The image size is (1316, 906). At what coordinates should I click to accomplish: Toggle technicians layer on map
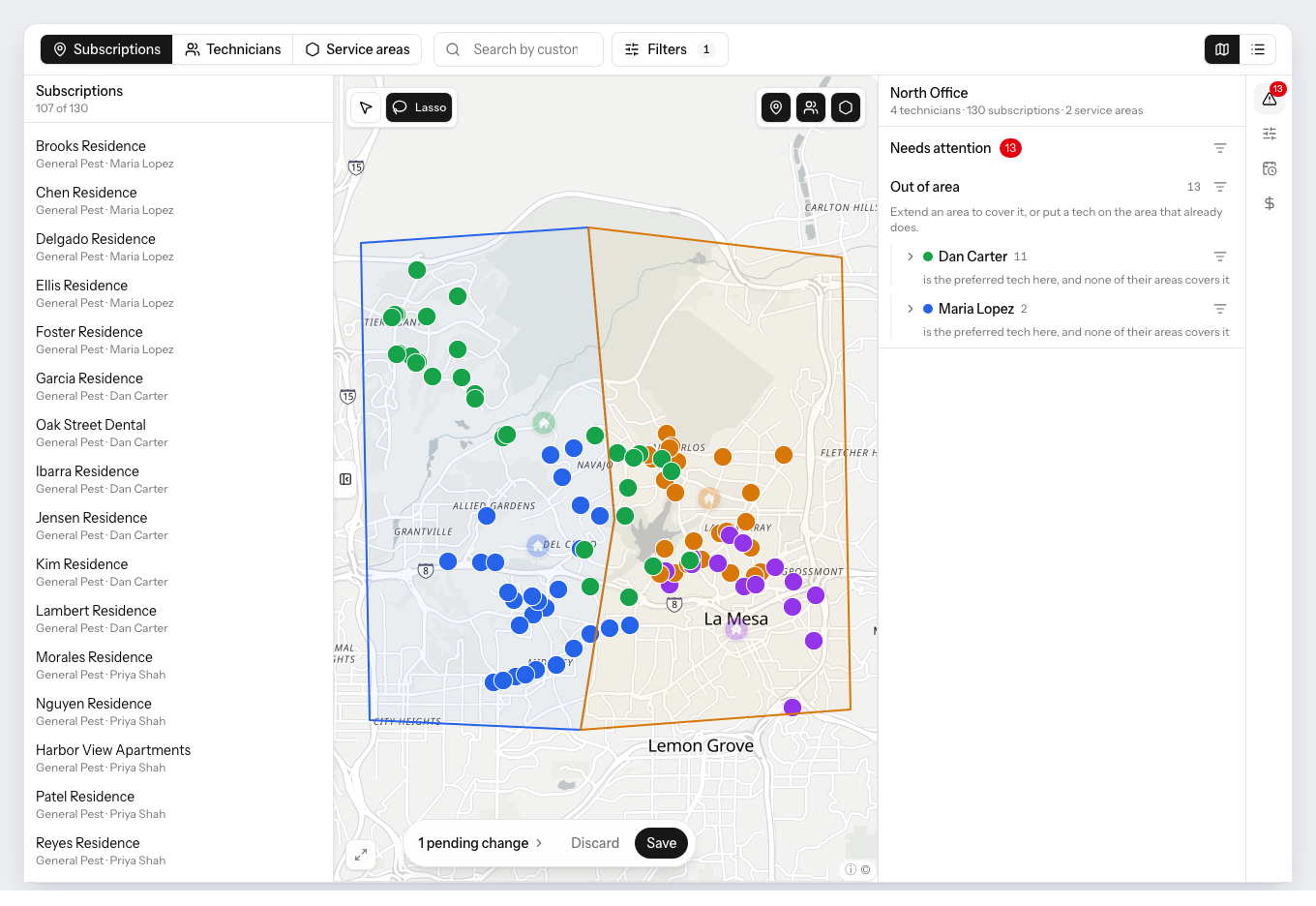coord(811,107)
